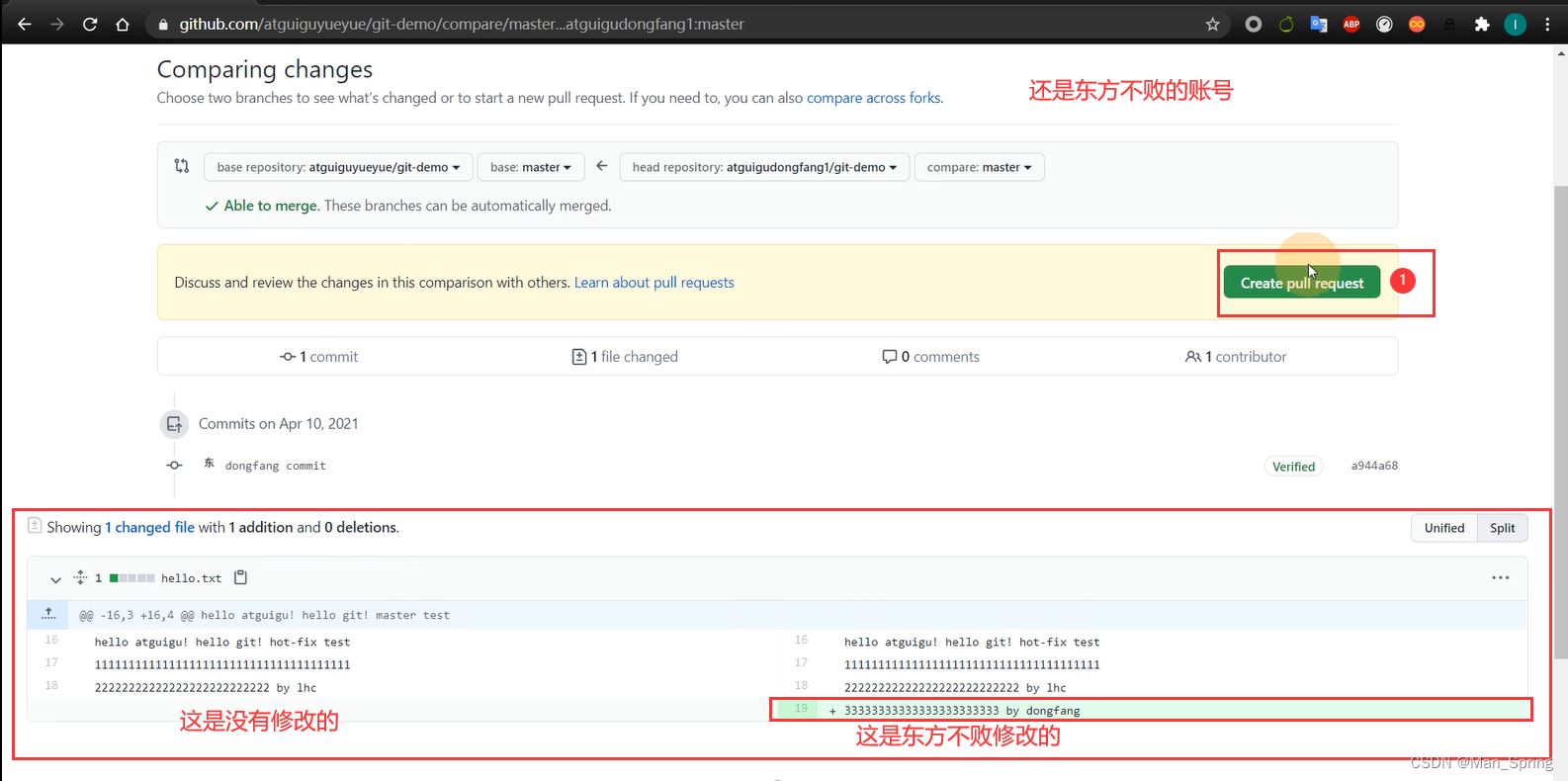
Task: Open the compare: master branch dropdown
Action: [x=979, y=167]
